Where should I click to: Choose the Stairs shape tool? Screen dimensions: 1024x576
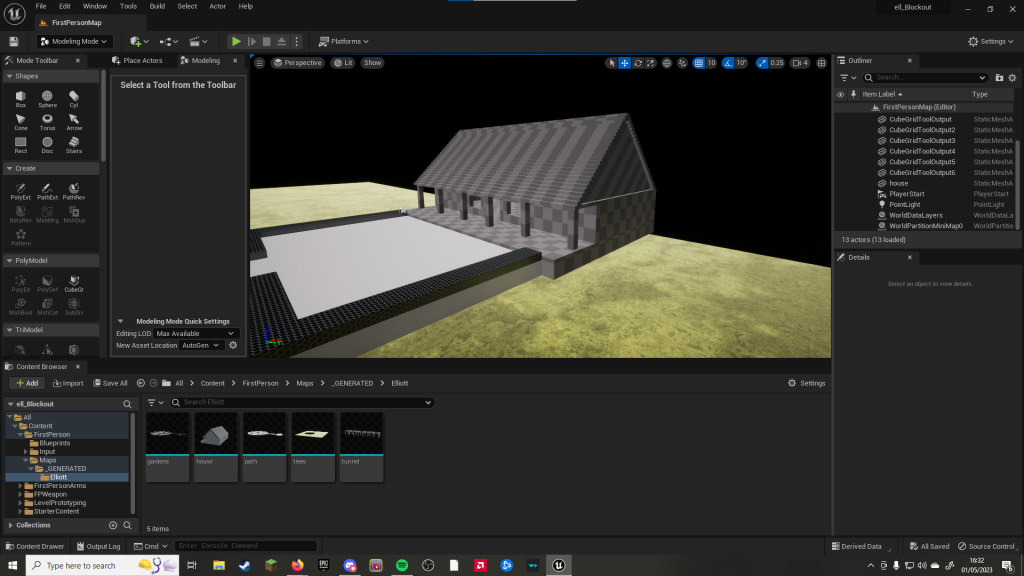click(x=74, y=144)
